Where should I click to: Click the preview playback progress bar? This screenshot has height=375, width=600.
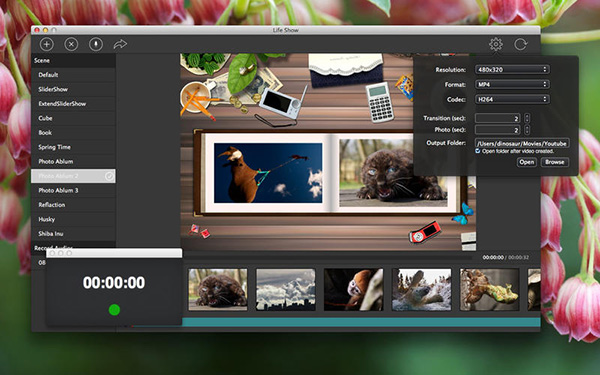coord(329,258)
